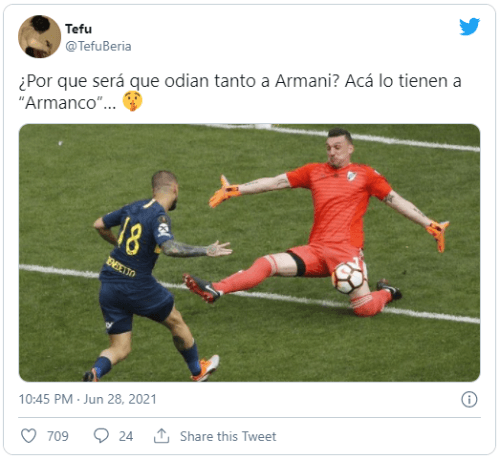The width and height of the screenshot is (500, 459).
Task: Click the 709 likes count
Action: tap(58, 436)
